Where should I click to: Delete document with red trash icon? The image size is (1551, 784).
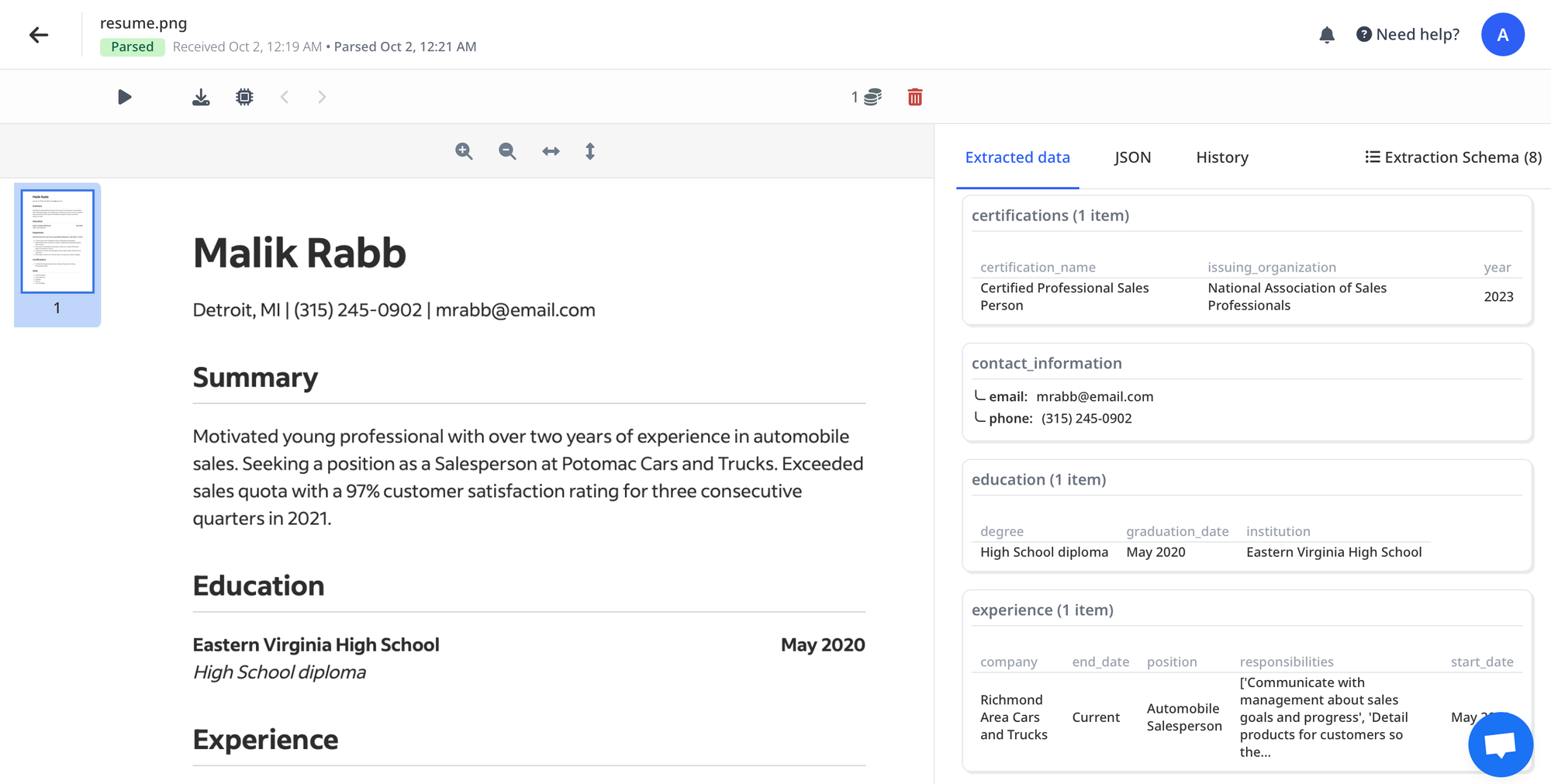point(915,97)
